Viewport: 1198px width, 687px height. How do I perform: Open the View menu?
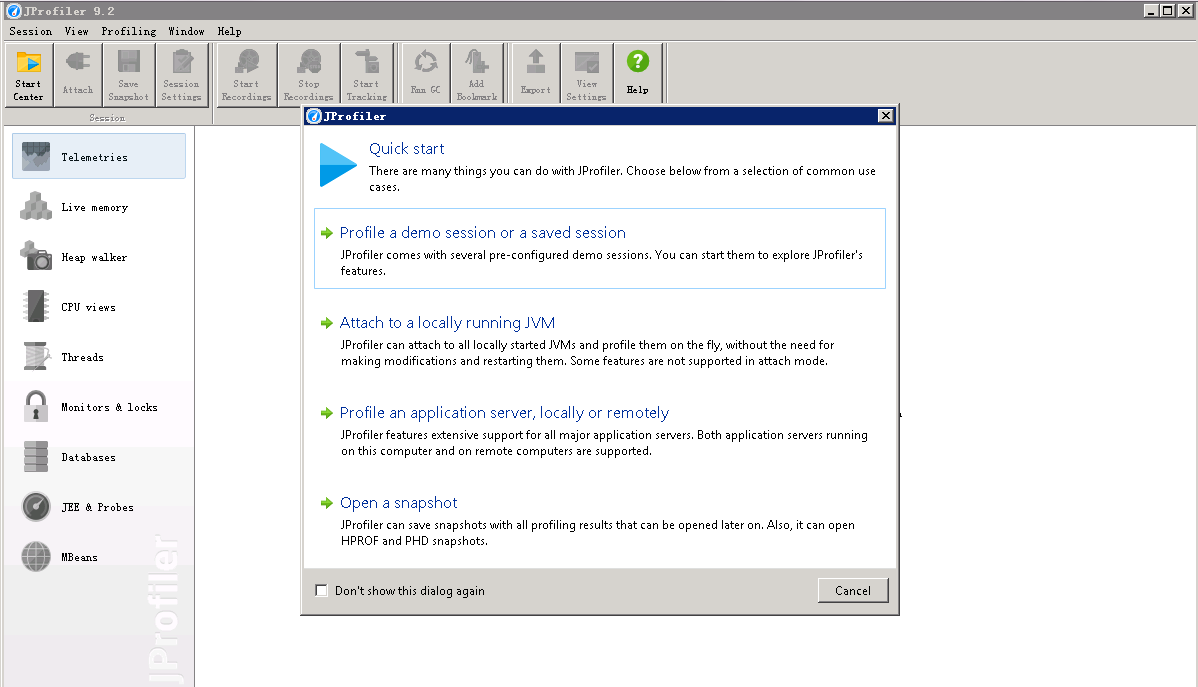point(76,31)
